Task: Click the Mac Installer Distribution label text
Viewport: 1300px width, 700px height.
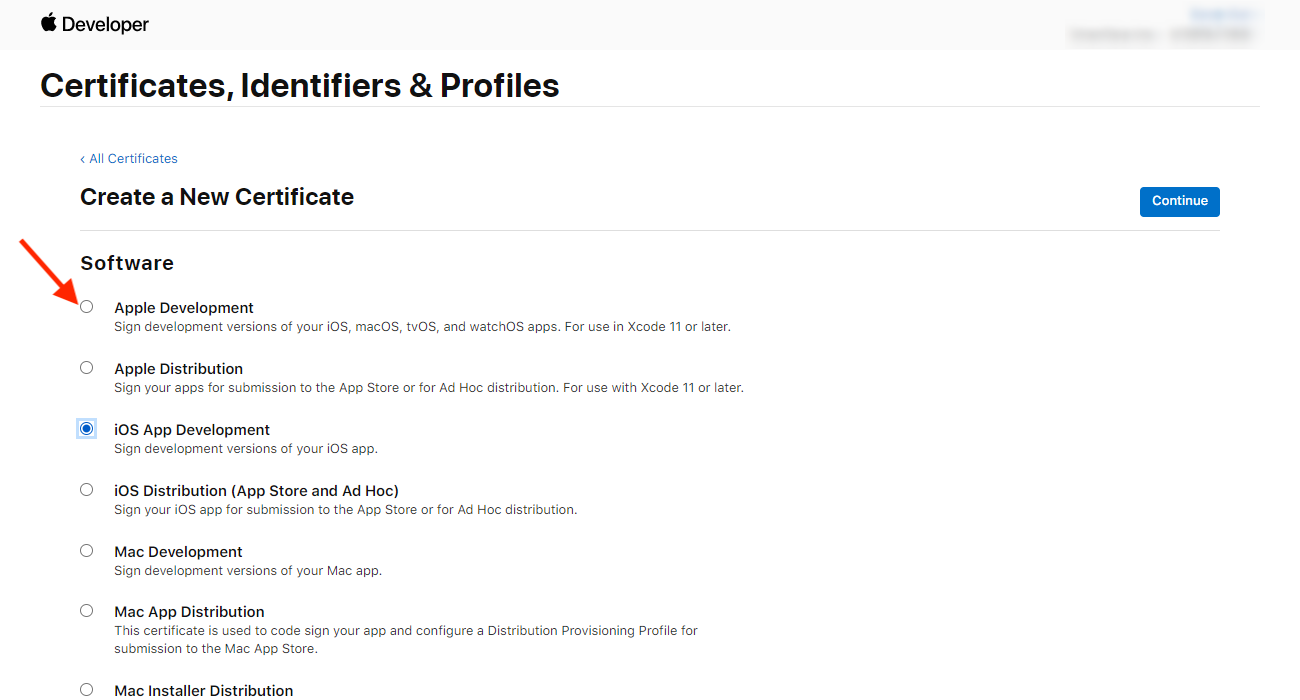Action: 204,690
